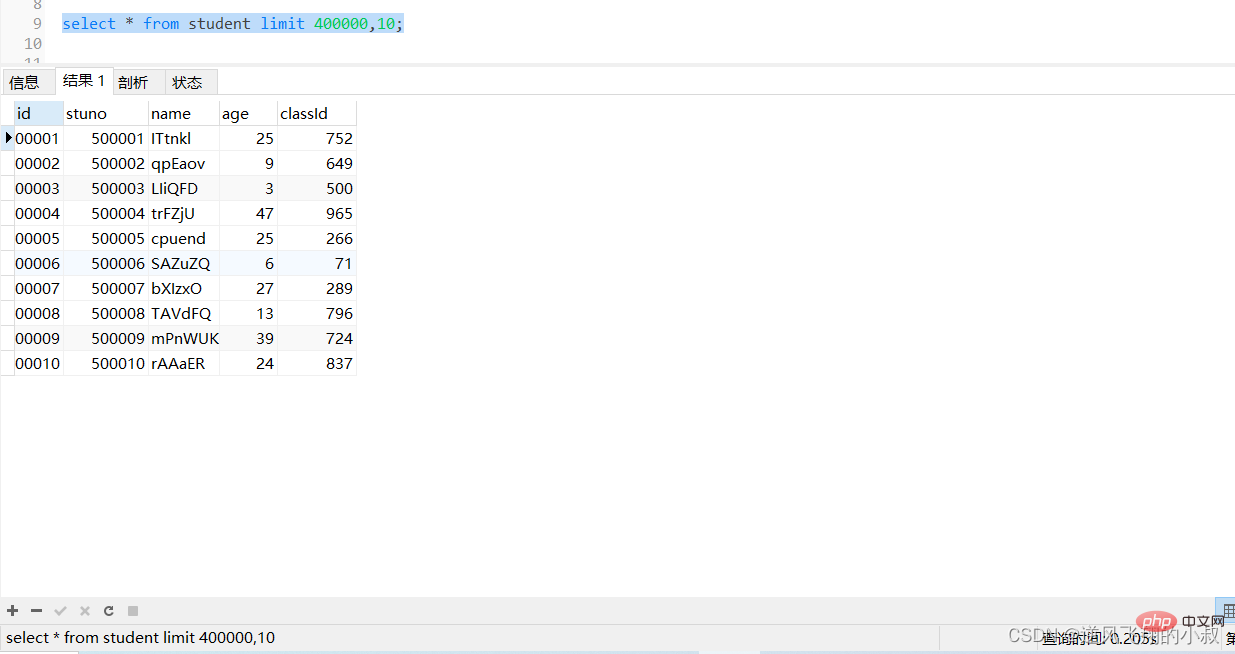The height and width of the screenshot is (654, 1235).
Task: Select classId cell 289
Action: coord(317,288)
